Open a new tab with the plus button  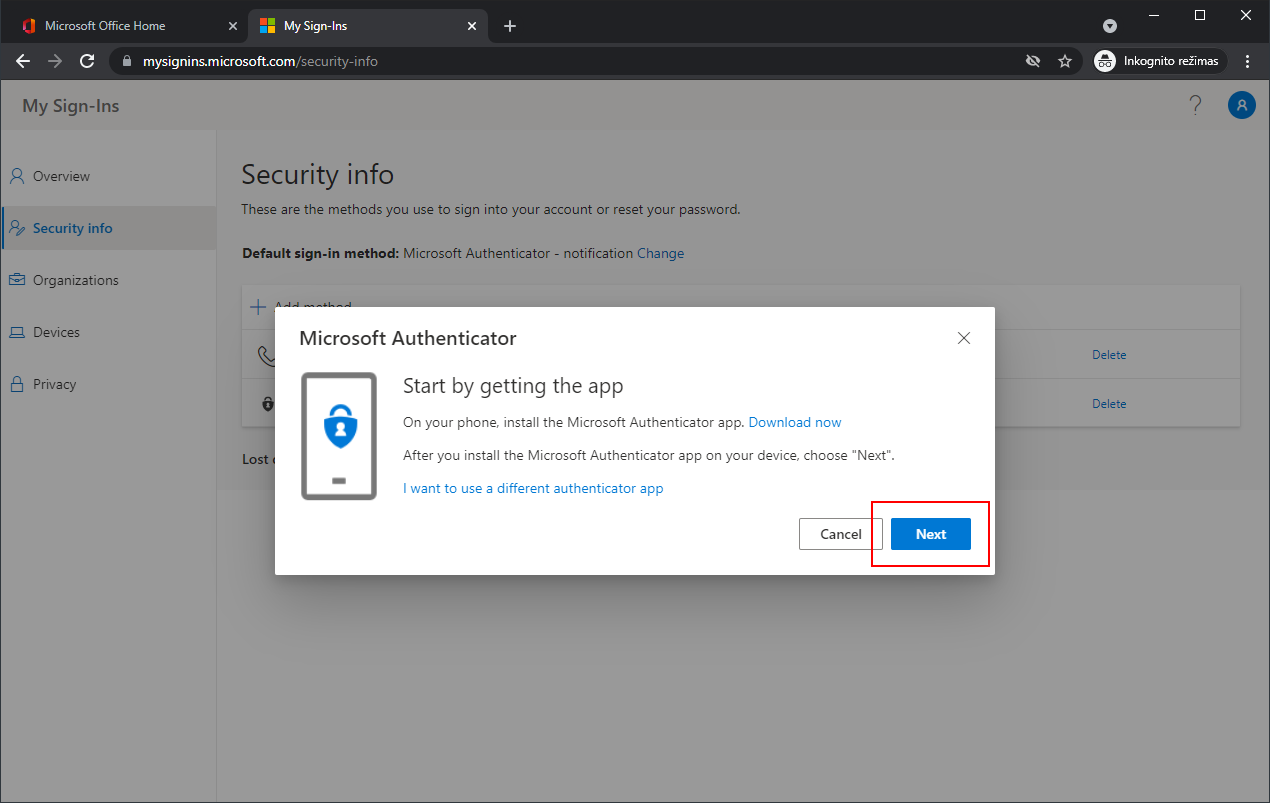click(510, 26)
